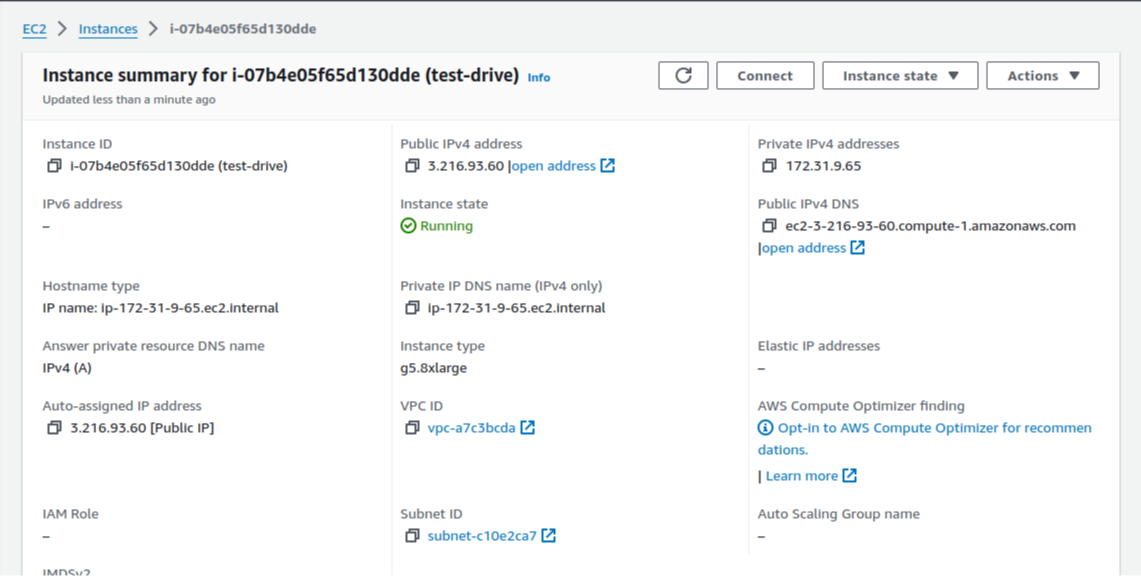Click the external link icon beside Subnet ID

tap(547, 535)
